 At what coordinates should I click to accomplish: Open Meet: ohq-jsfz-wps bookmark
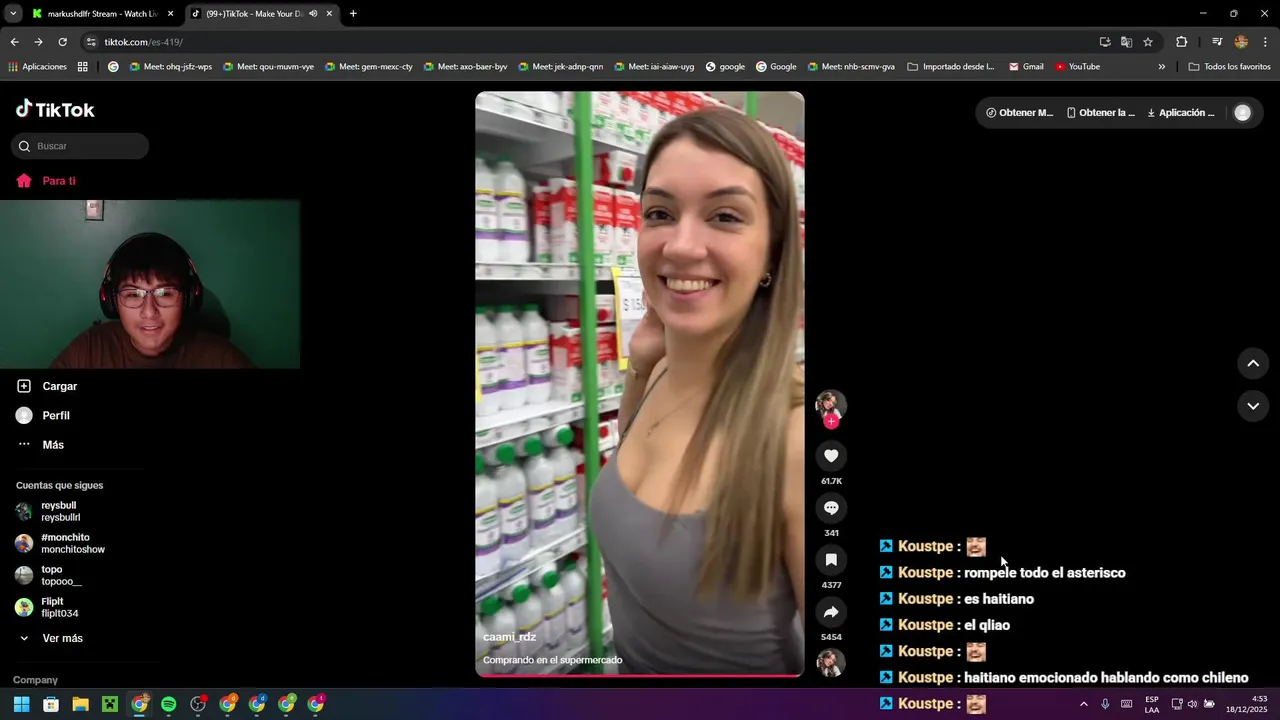169,67
